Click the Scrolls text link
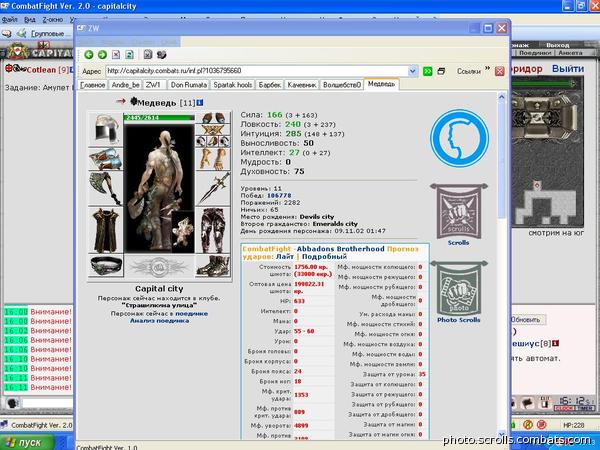 [458, 243]
